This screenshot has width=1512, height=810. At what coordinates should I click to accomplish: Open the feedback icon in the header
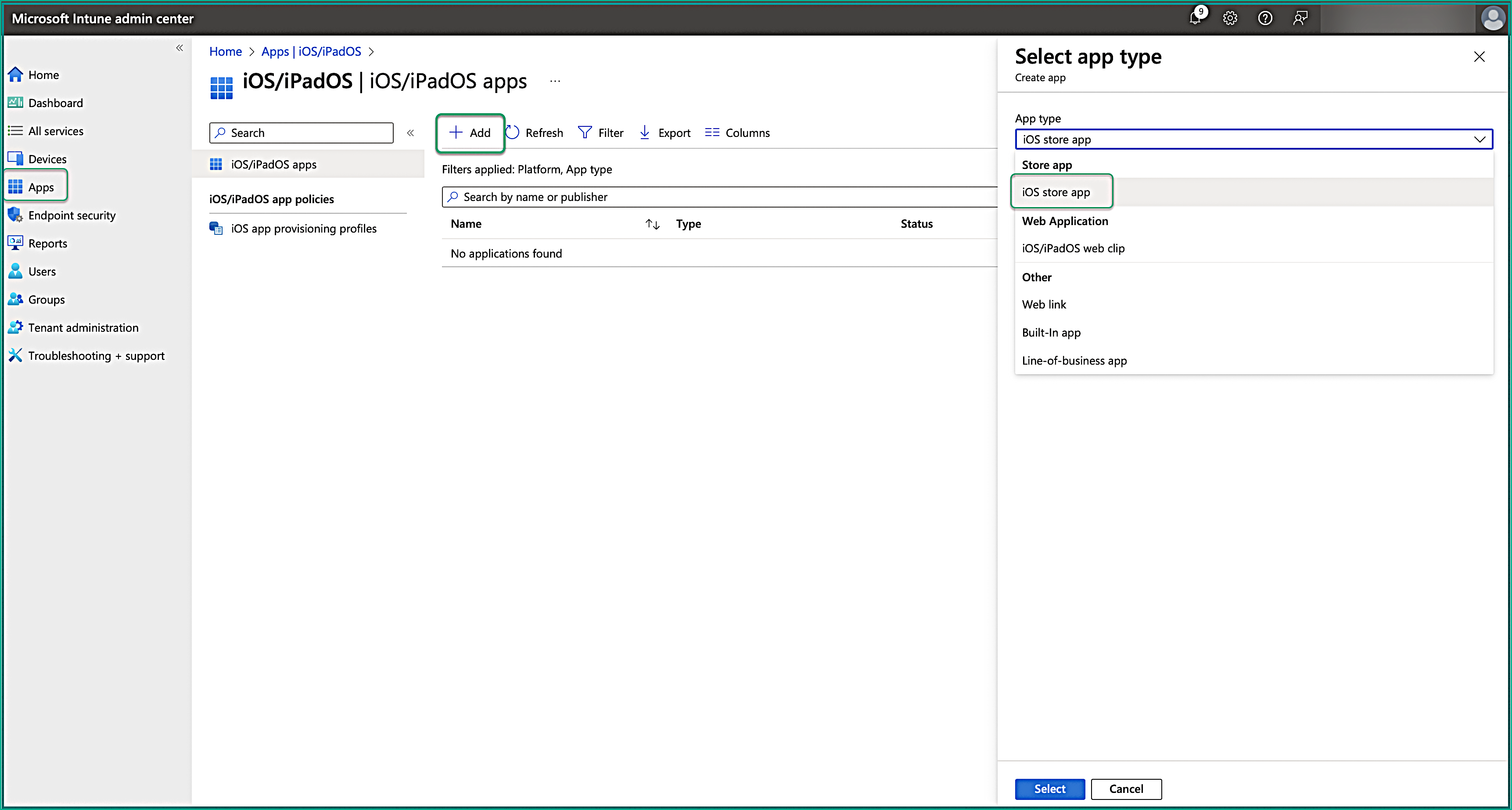(x=1300, y=18)
